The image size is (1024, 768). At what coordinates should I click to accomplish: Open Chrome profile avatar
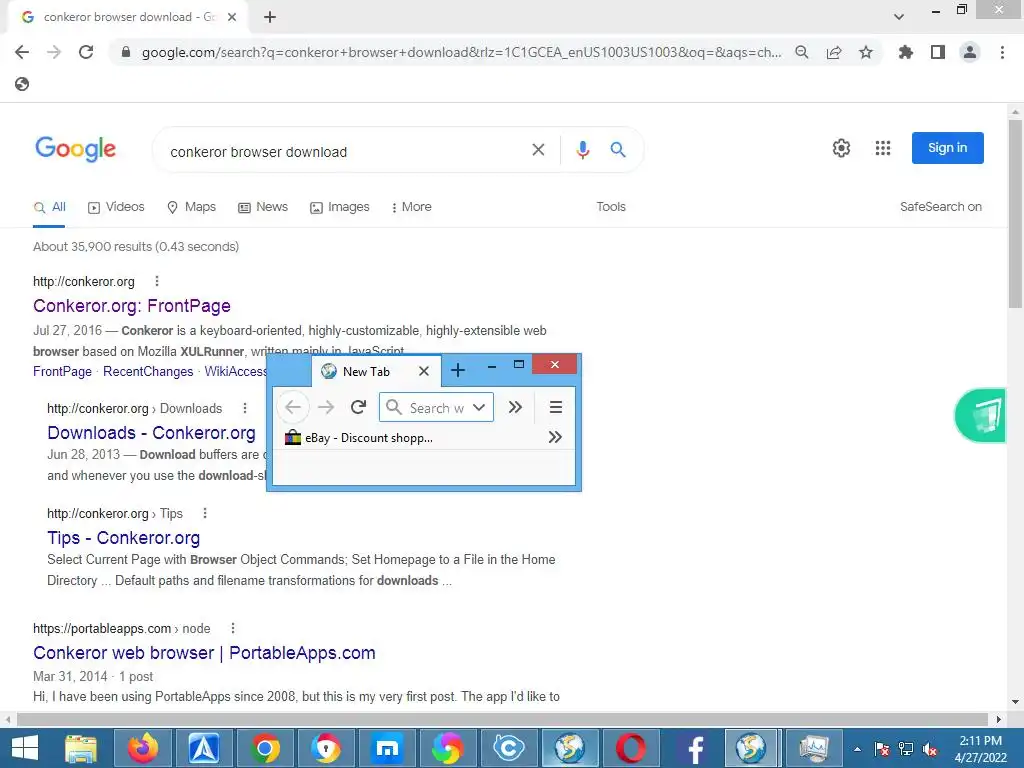(x=970, y=52)
